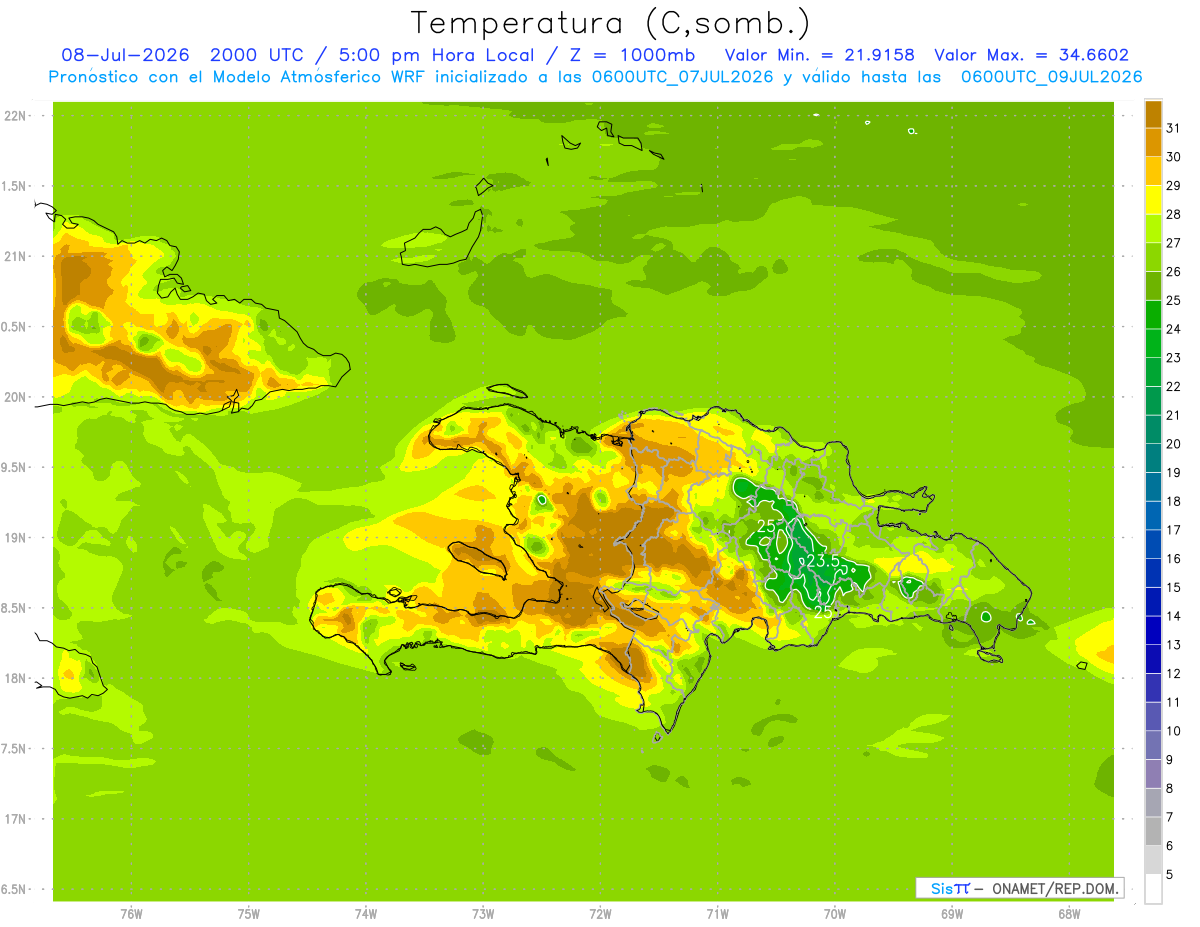This screenshot has height=927, width=1200.
Task: Click the "22N" latitude axis label
Action: coord(14,116)
